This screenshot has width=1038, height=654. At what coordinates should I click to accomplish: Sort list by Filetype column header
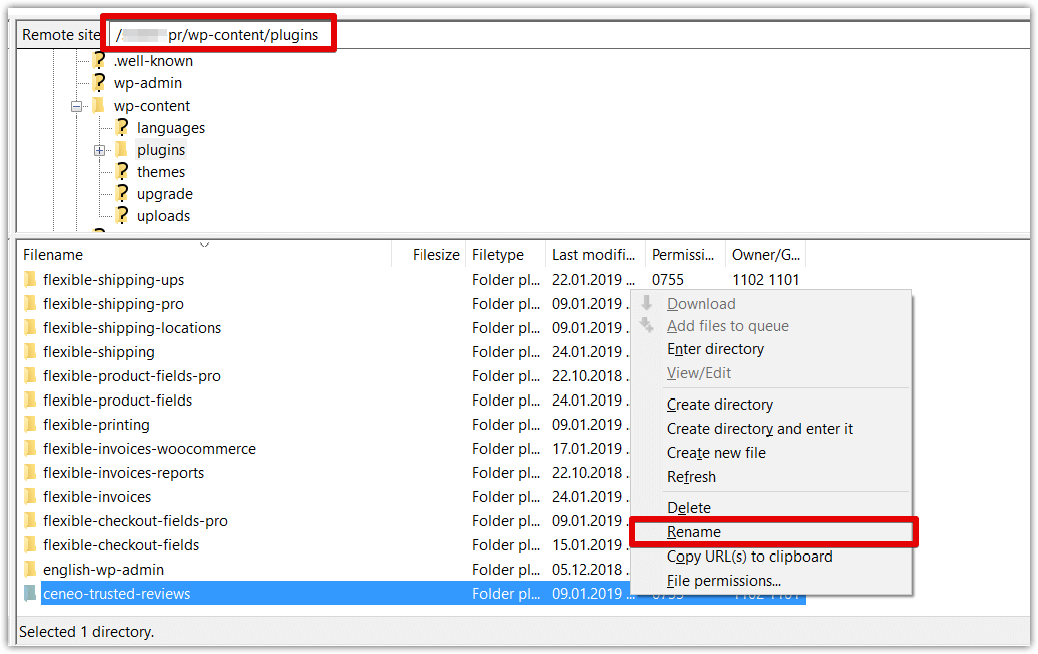tap(505, 255)
